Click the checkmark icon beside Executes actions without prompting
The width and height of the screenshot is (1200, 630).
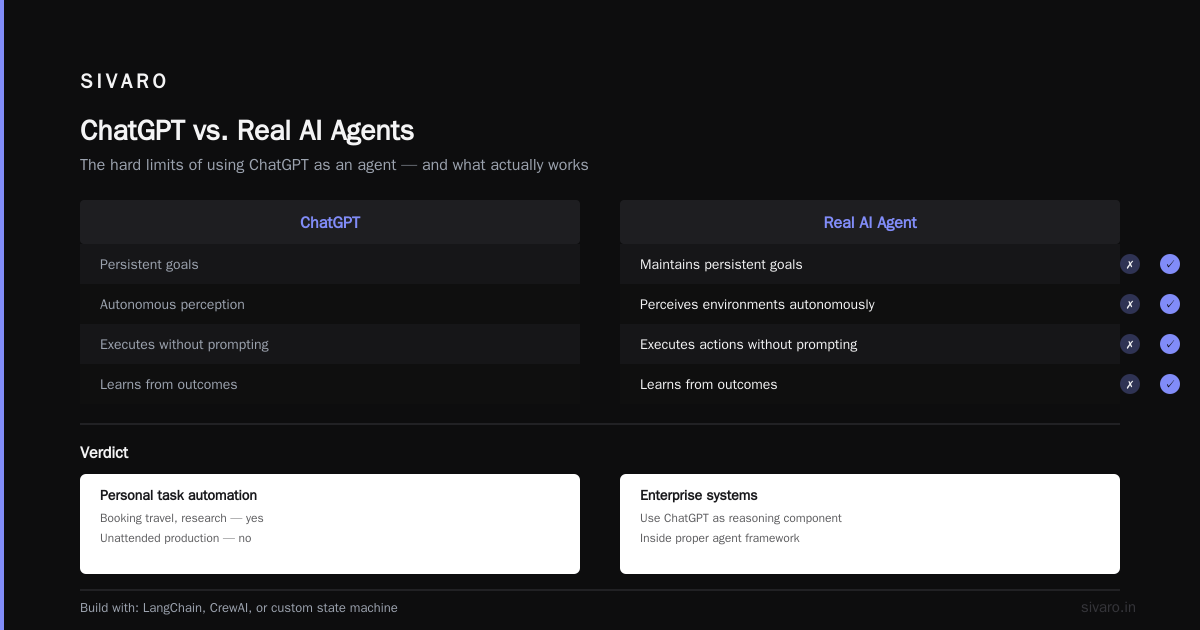coord(1170,344)
